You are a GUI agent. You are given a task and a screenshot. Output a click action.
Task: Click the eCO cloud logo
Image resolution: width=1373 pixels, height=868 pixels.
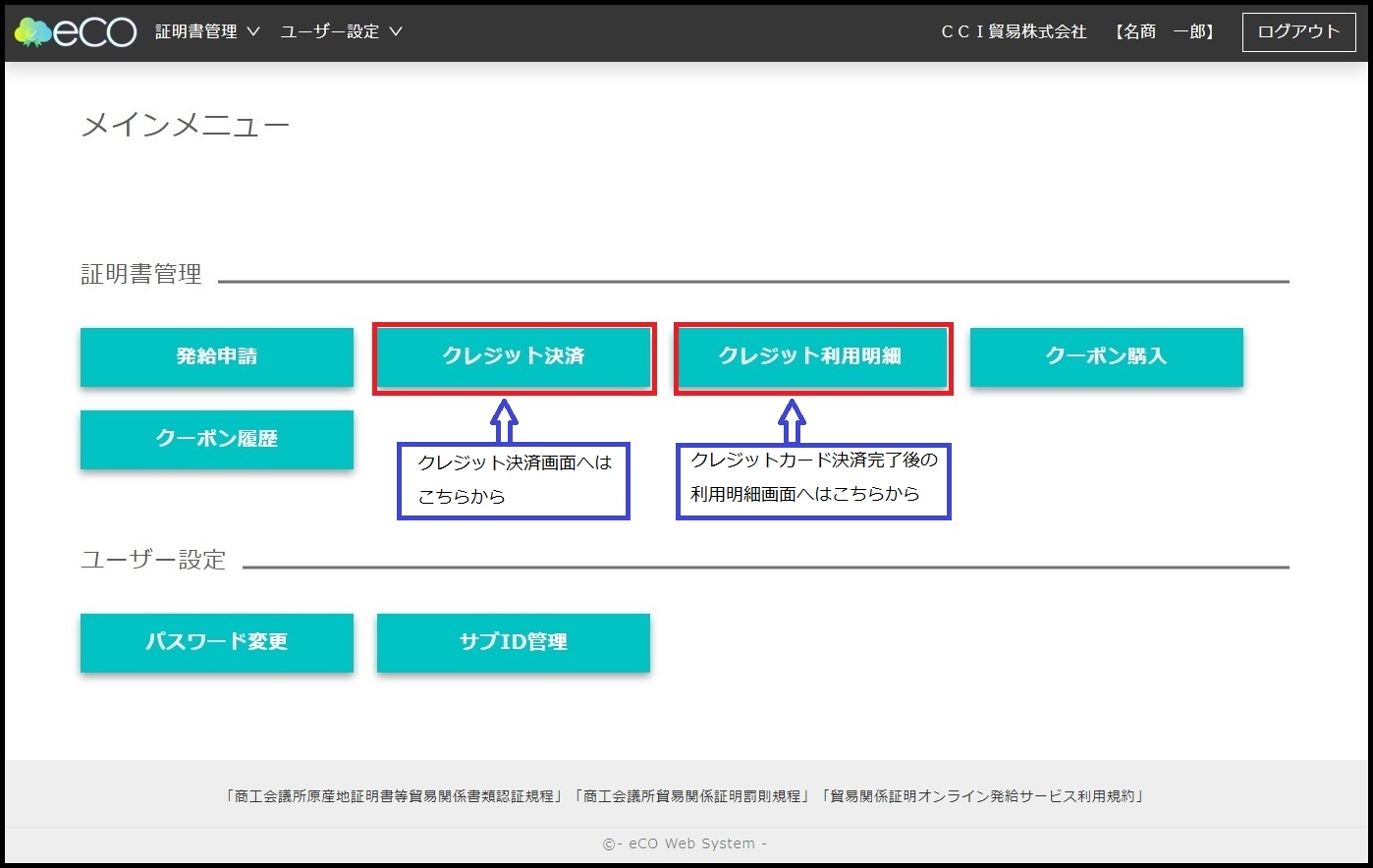[x=75, y=31]
